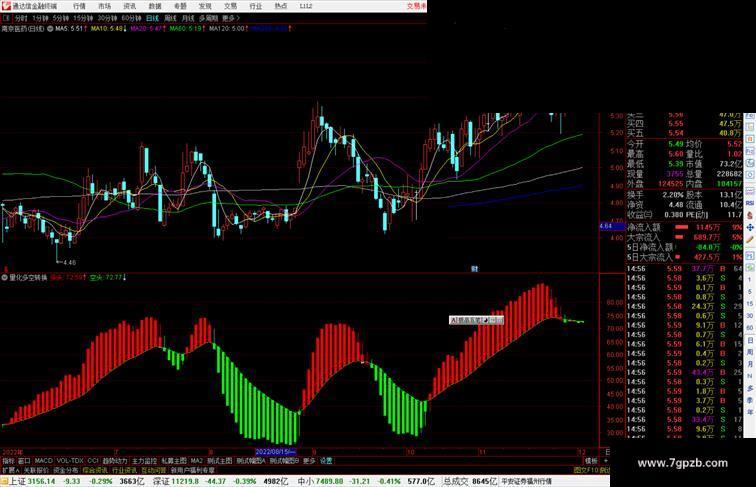
Task: Click the 上证 index in status bar
Action: click(x=18, y=481)
